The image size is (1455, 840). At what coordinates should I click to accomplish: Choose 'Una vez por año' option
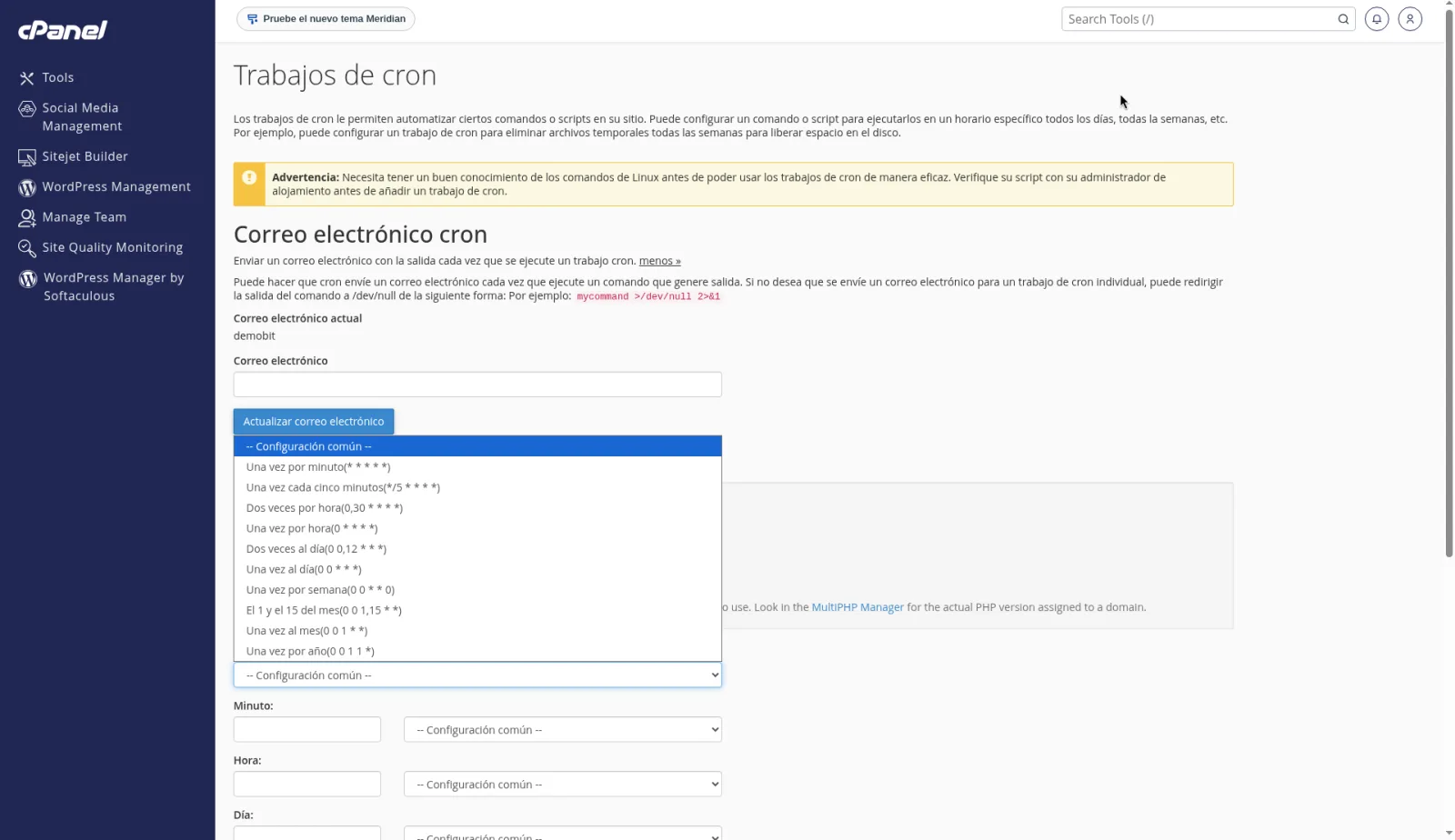point(477,651)
